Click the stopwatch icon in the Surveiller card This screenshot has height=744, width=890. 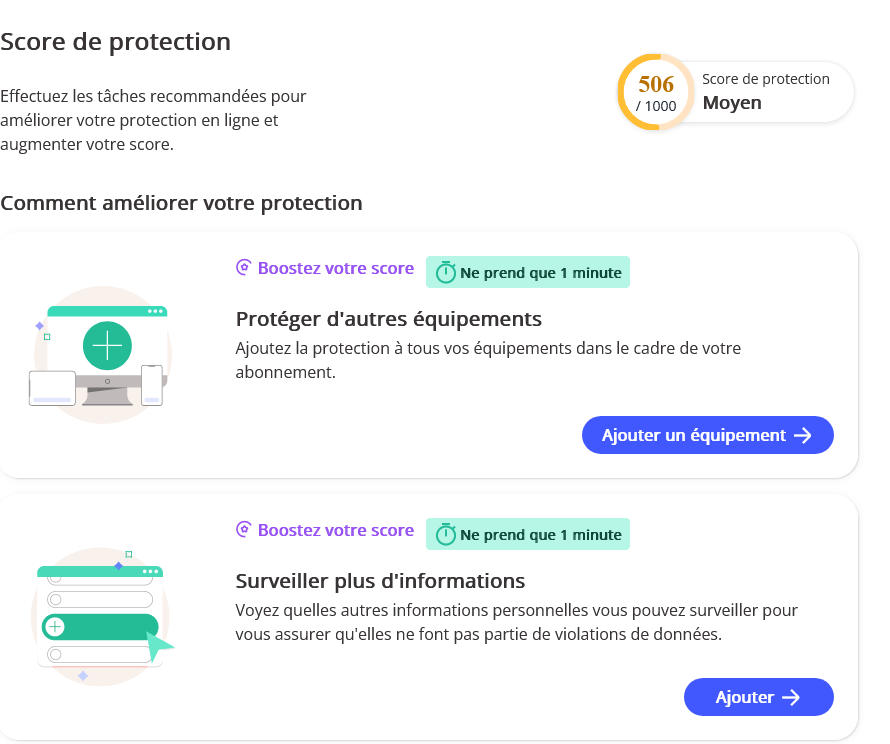[445, 535]
